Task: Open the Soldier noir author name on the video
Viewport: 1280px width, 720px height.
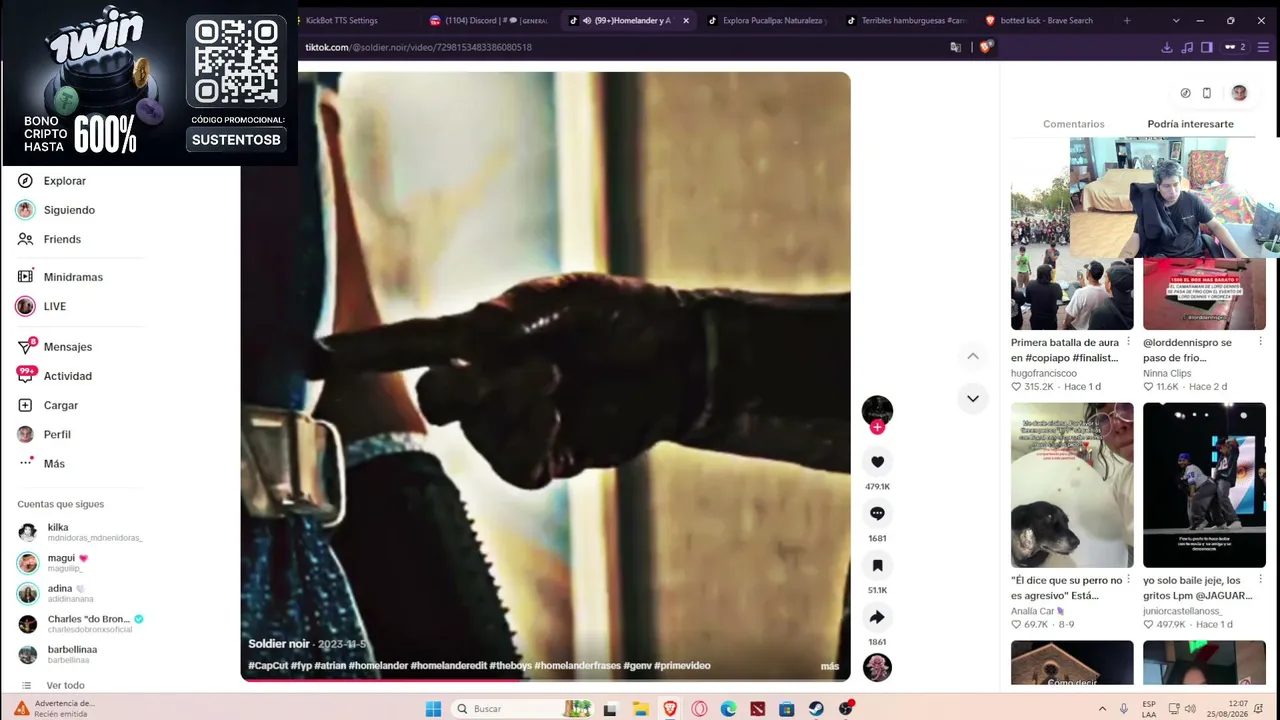Action: point(279,644)
